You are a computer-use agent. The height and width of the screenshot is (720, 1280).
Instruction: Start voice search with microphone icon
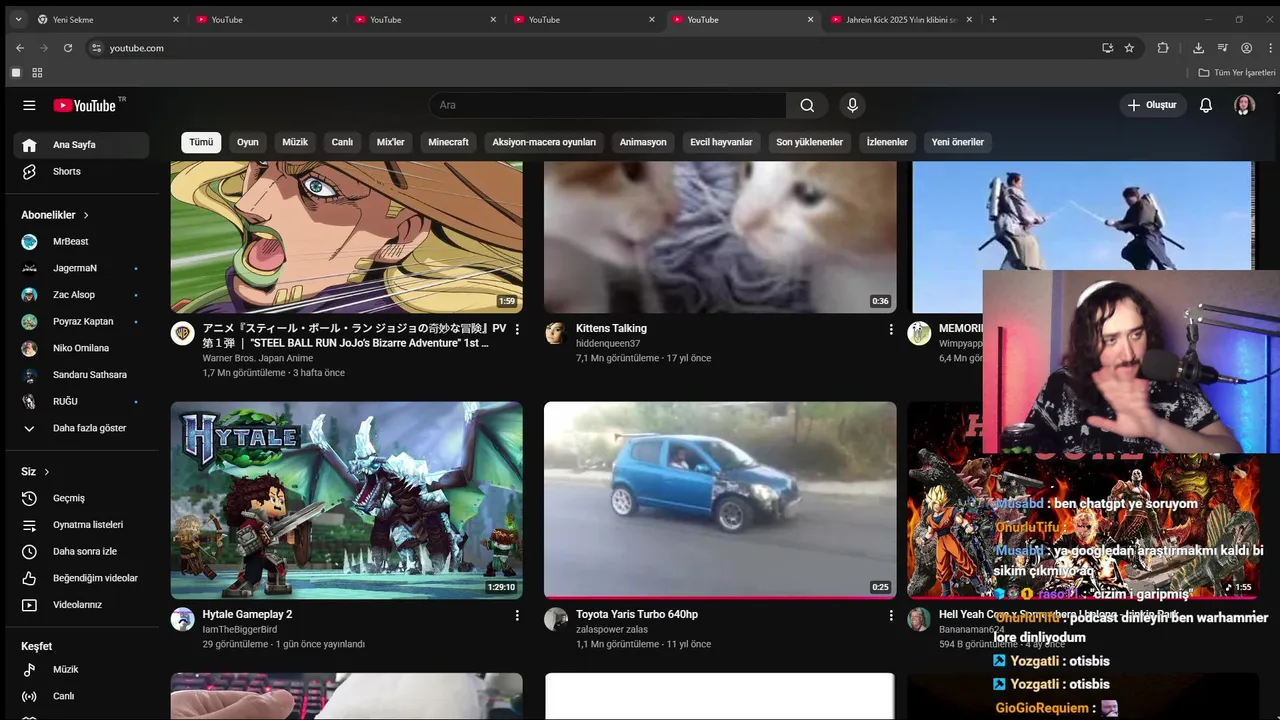(852, 105)
